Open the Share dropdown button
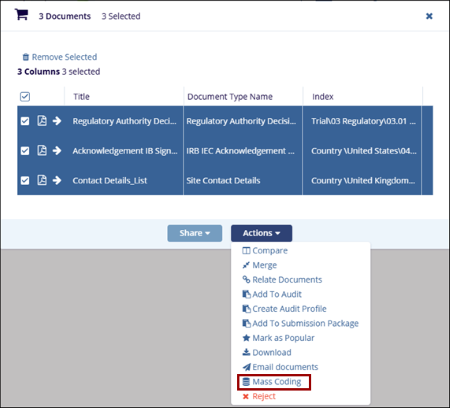Viewport: 450px width, 408px height. 195,233
